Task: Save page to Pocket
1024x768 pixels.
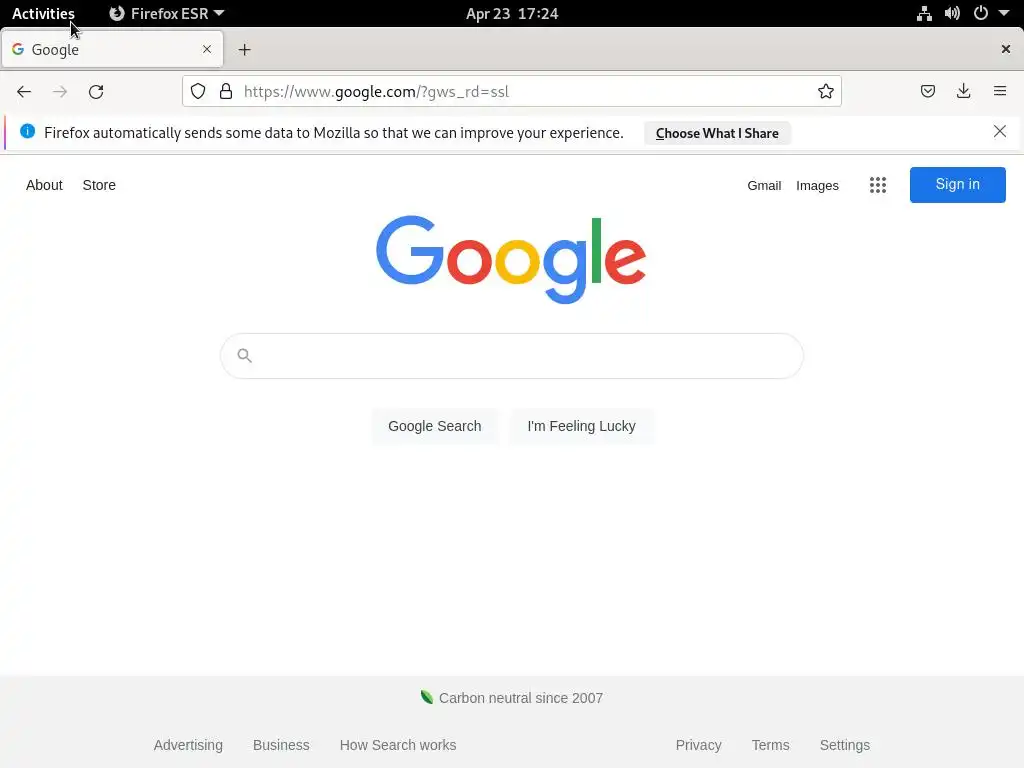Action: click(x=928, y=91)
